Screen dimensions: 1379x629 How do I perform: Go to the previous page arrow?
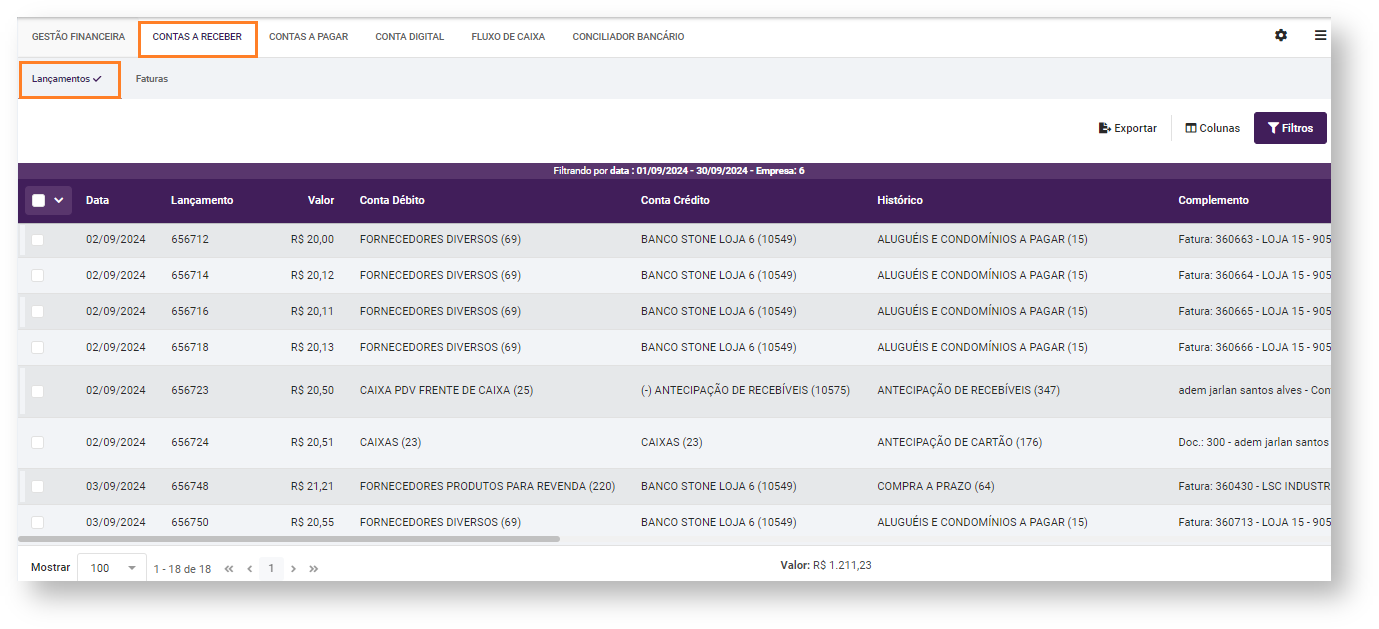[x=250, y=568]
